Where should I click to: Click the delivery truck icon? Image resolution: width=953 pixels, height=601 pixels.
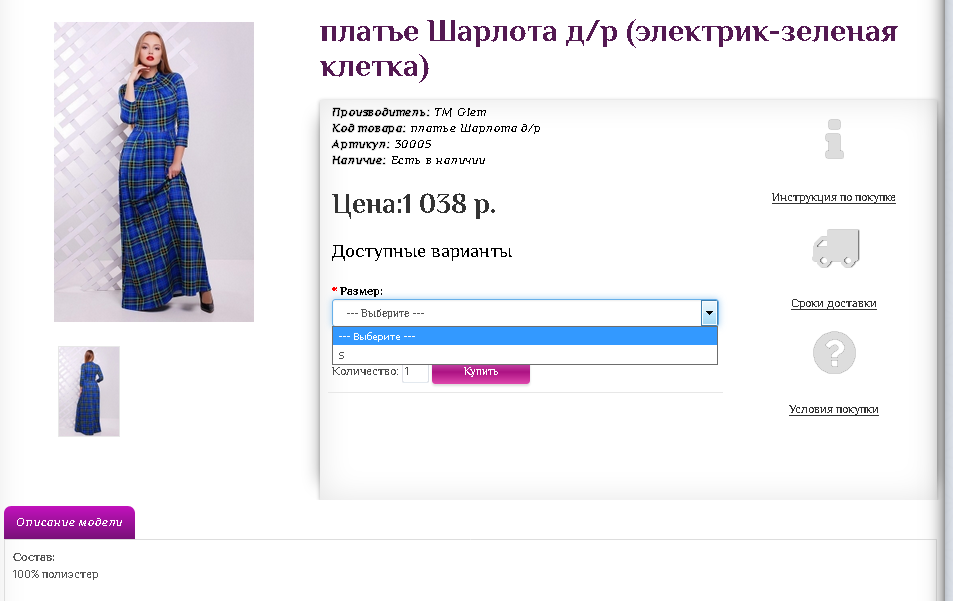pyautogui.click(x=836, y=248)
